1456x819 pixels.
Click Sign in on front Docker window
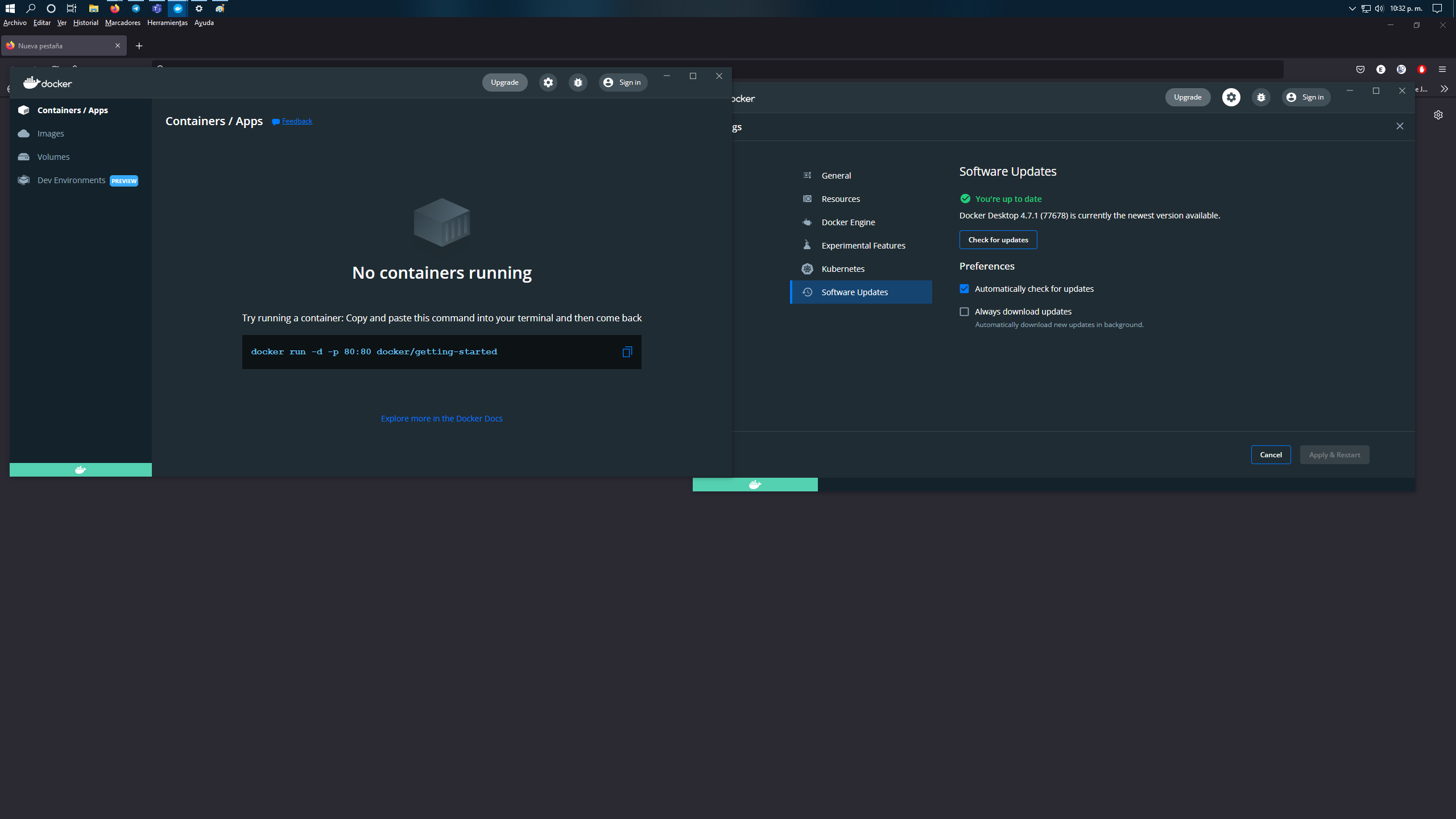click(x=623, y=82)
